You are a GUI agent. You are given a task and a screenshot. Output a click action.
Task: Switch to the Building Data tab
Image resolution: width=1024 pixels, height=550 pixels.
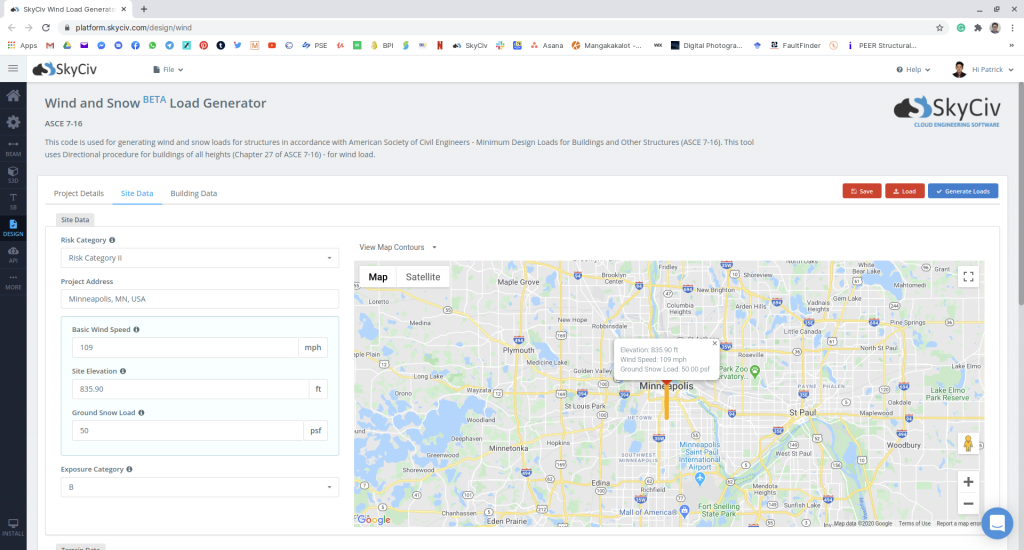pos(193,193)
